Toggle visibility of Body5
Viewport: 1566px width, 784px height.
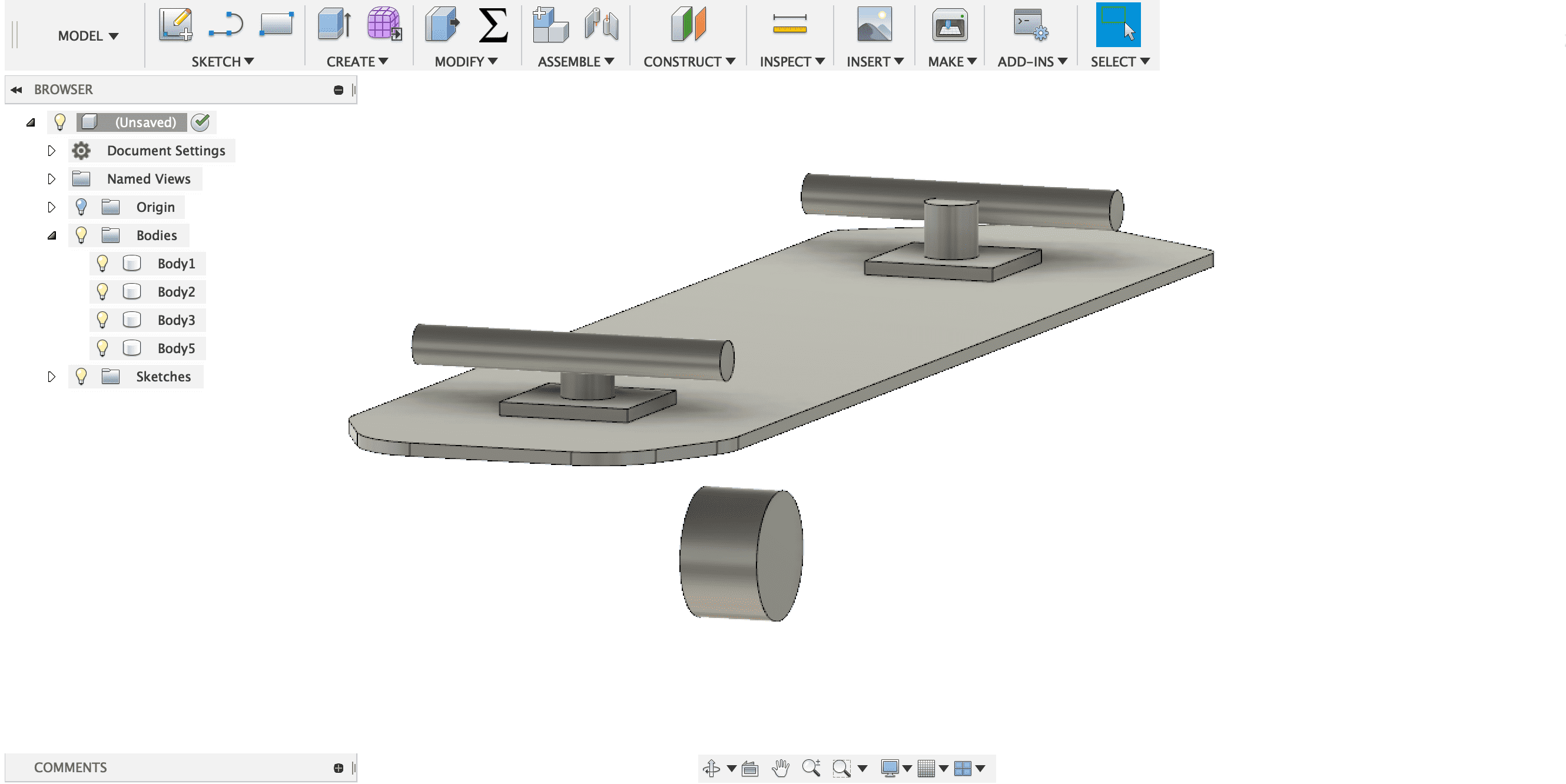click(x=102, y=348)
